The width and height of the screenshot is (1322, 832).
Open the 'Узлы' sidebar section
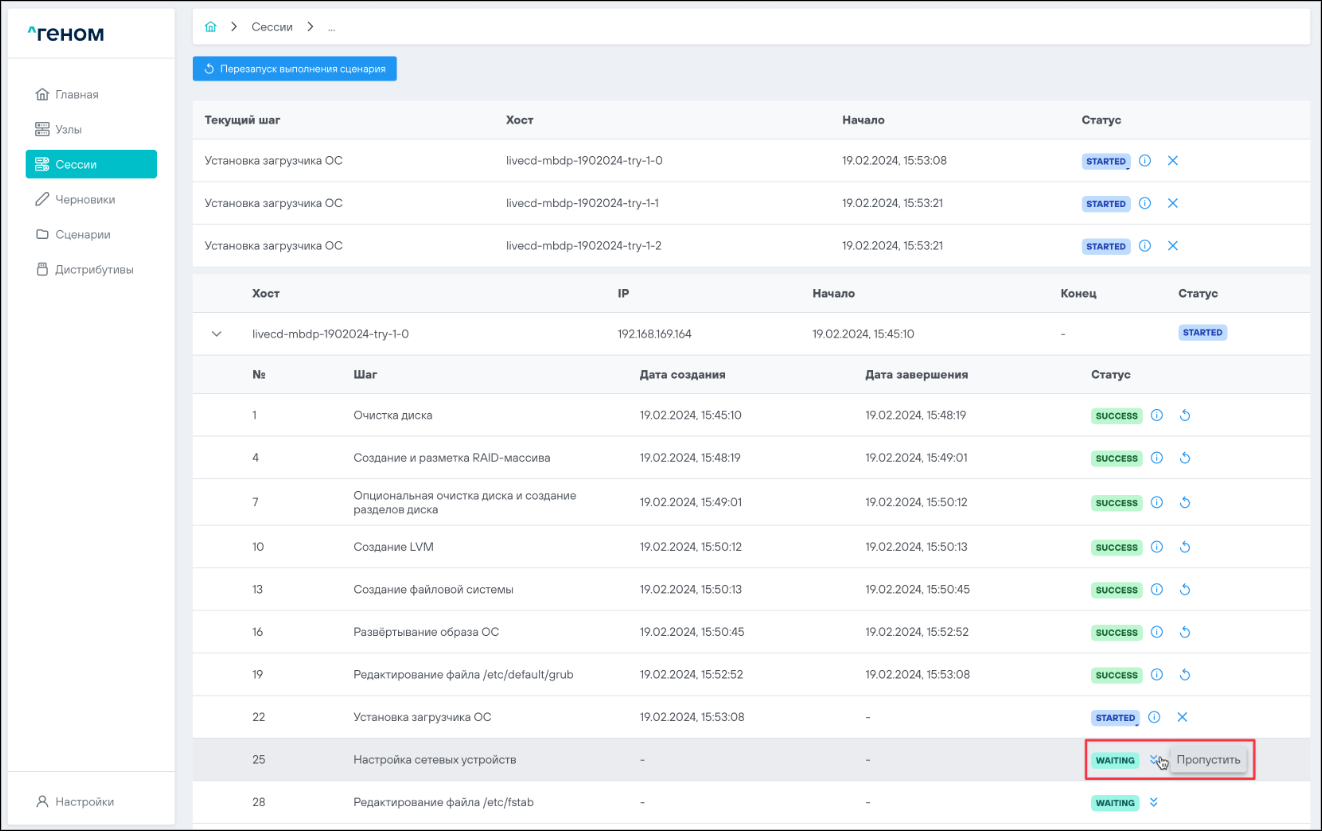(68, 129)
